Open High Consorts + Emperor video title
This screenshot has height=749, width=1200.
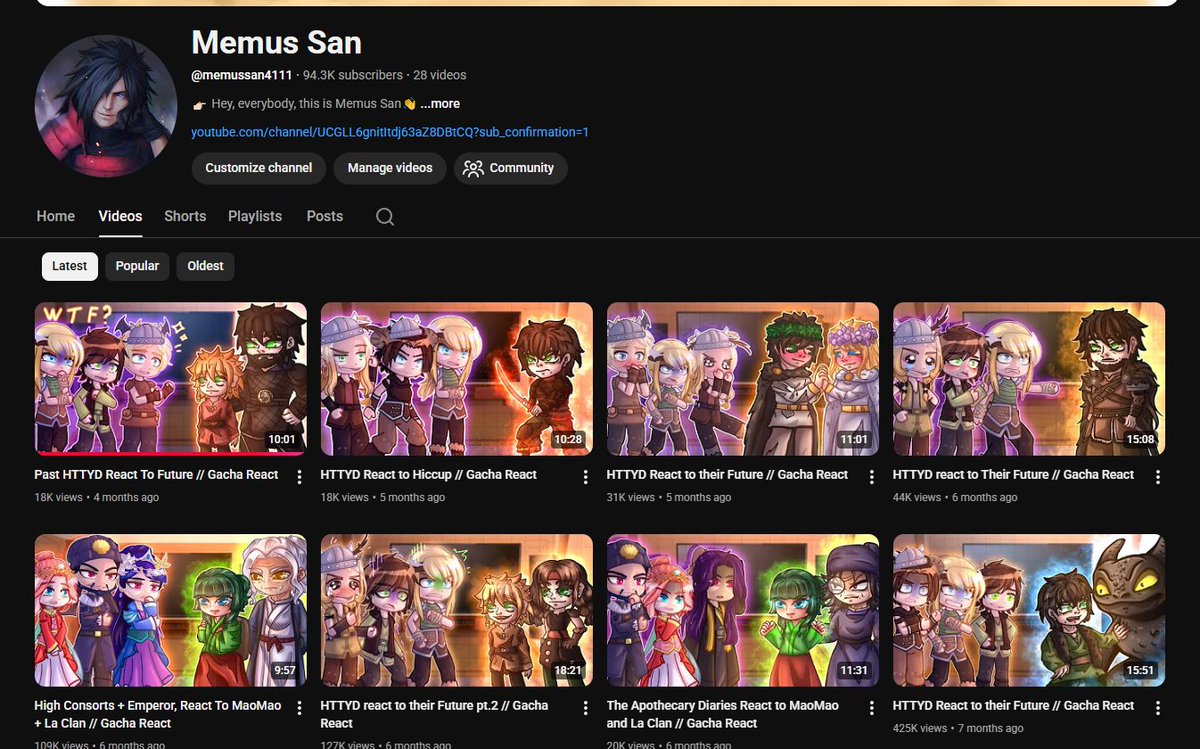[x=158, y=714]
